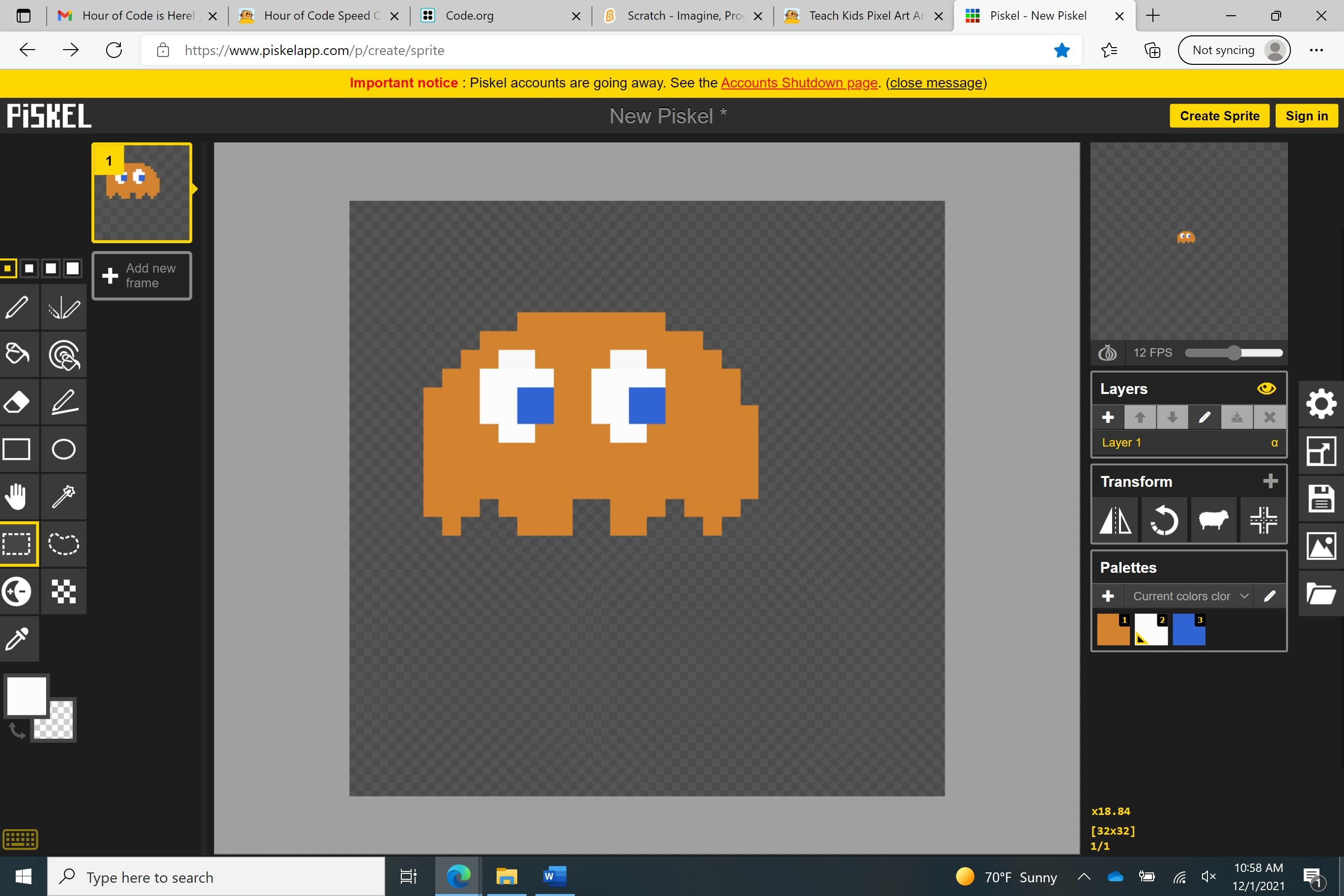Image resolution: width=1344 pixels, height=896 pixels.
Task: Open Accounts Shutdown page link
Action: click(799, 83)
